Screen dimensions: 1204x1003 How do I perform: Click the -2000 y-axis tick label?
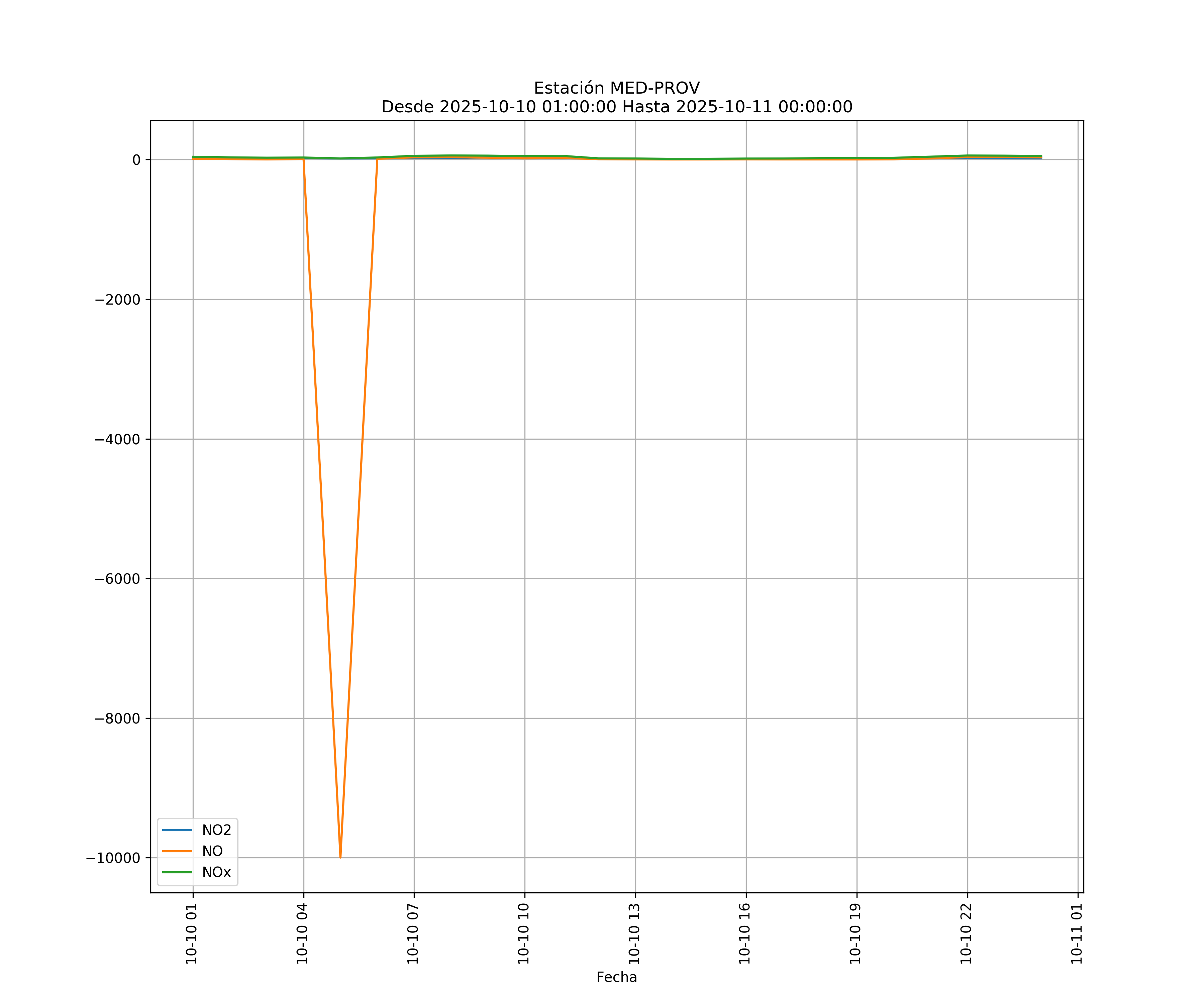point(117,300)
